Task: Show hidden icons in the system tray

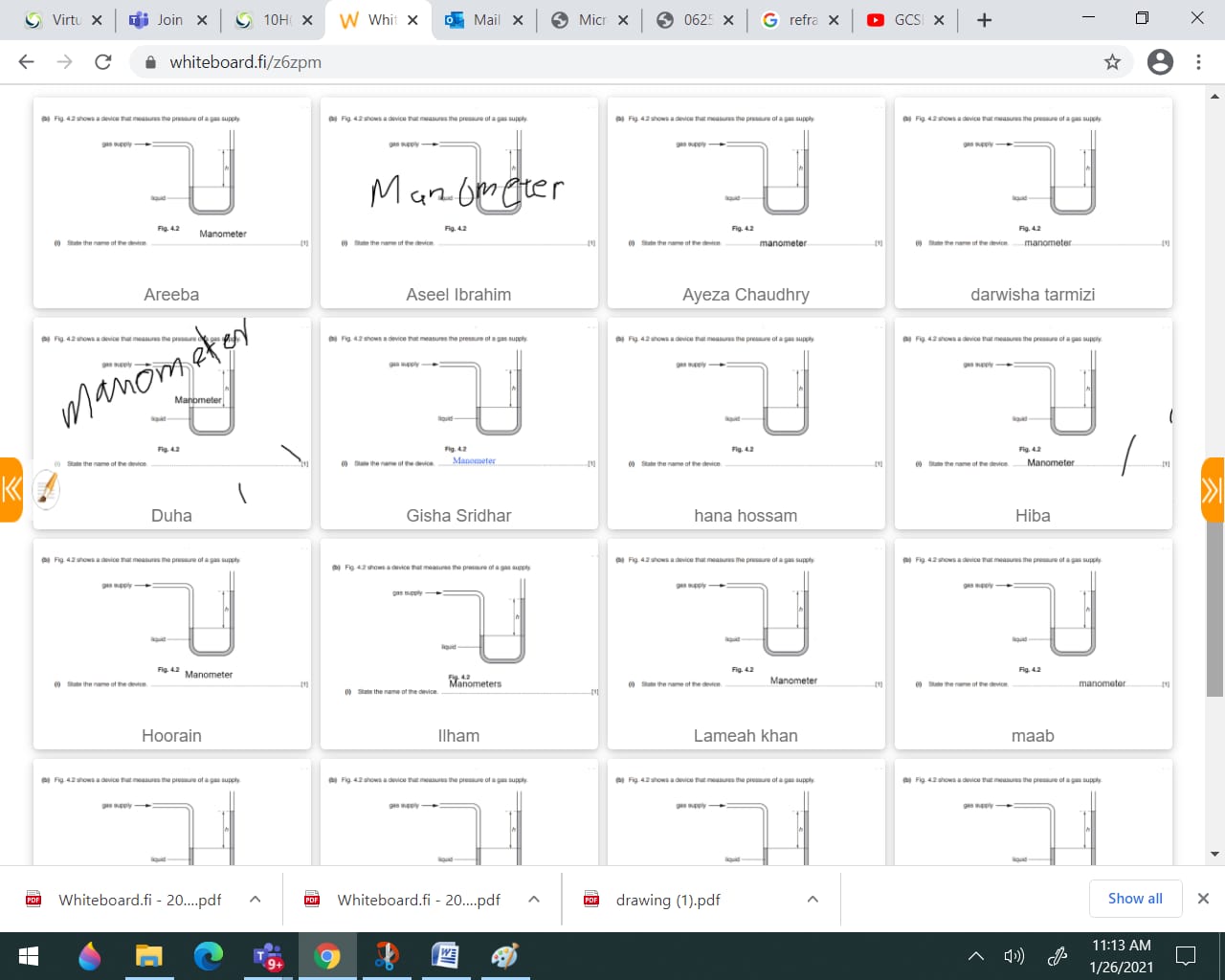Action: [x=975, y=955]
